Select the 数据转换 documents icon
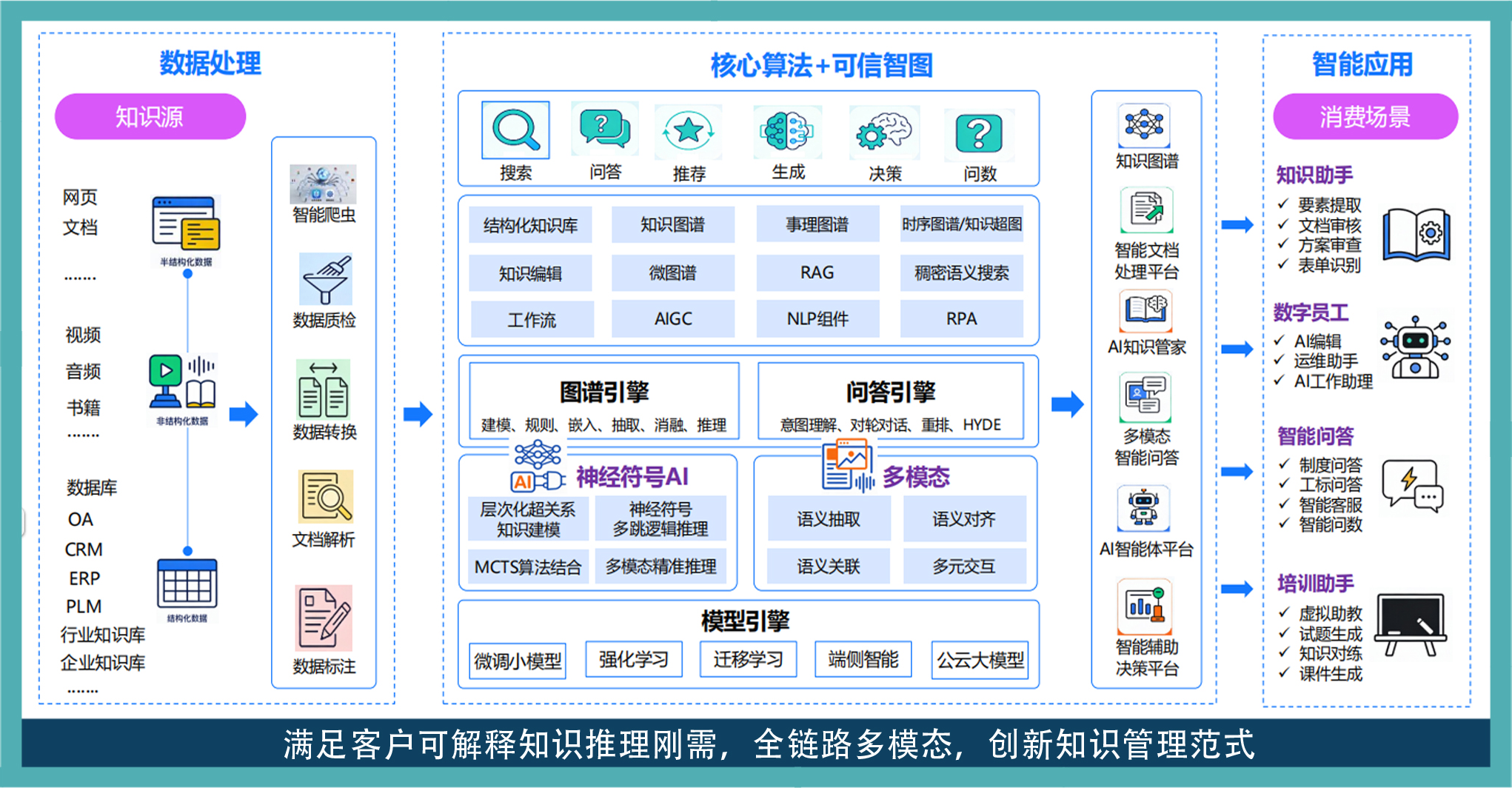The width and height of the screenshot is (1512, 788). (x=324, y=389)
